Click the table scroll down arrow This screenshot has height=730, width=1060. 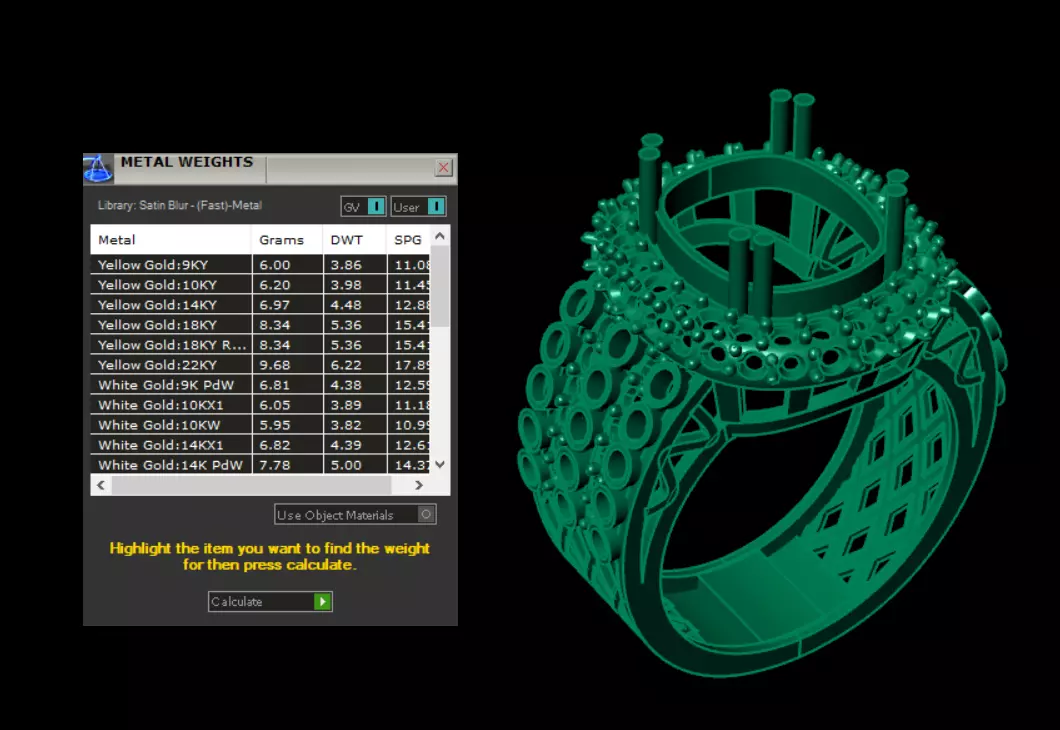pyautogui.click(x=440, y=464)
